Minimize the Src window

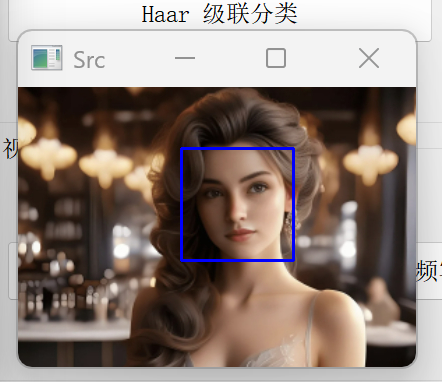185,58
